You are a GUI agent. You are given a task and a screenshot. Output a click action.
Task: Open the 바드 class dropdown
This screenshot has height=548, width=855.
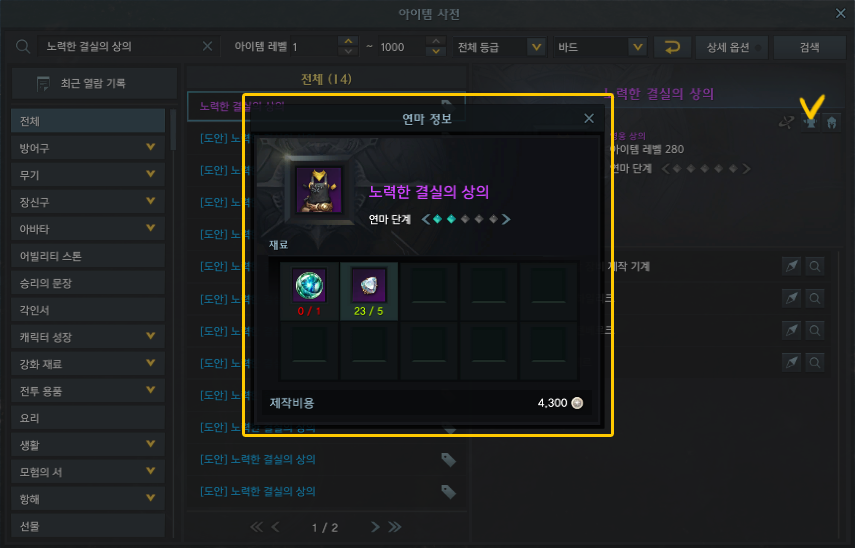600,47
